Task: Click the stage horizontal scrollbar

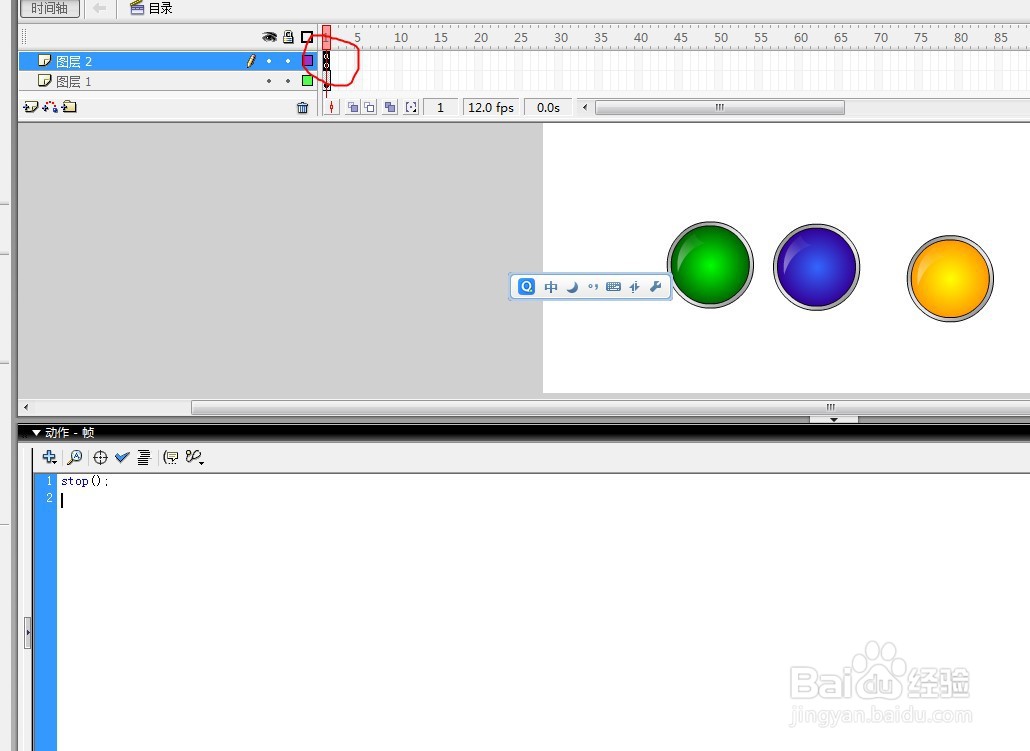Action: [611, 407]
